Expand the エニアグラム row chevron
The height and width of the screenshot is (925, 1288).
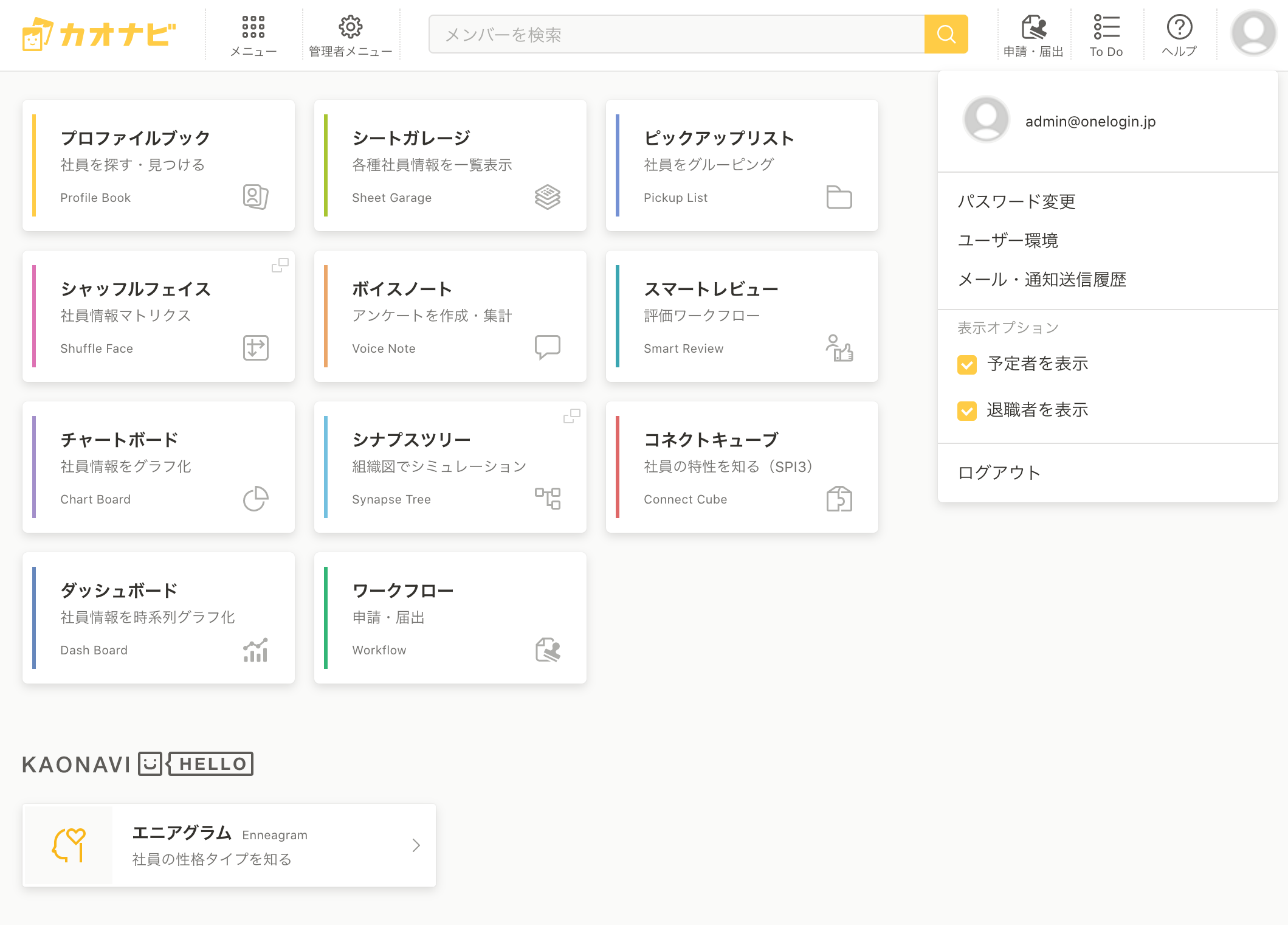(416, 845)
